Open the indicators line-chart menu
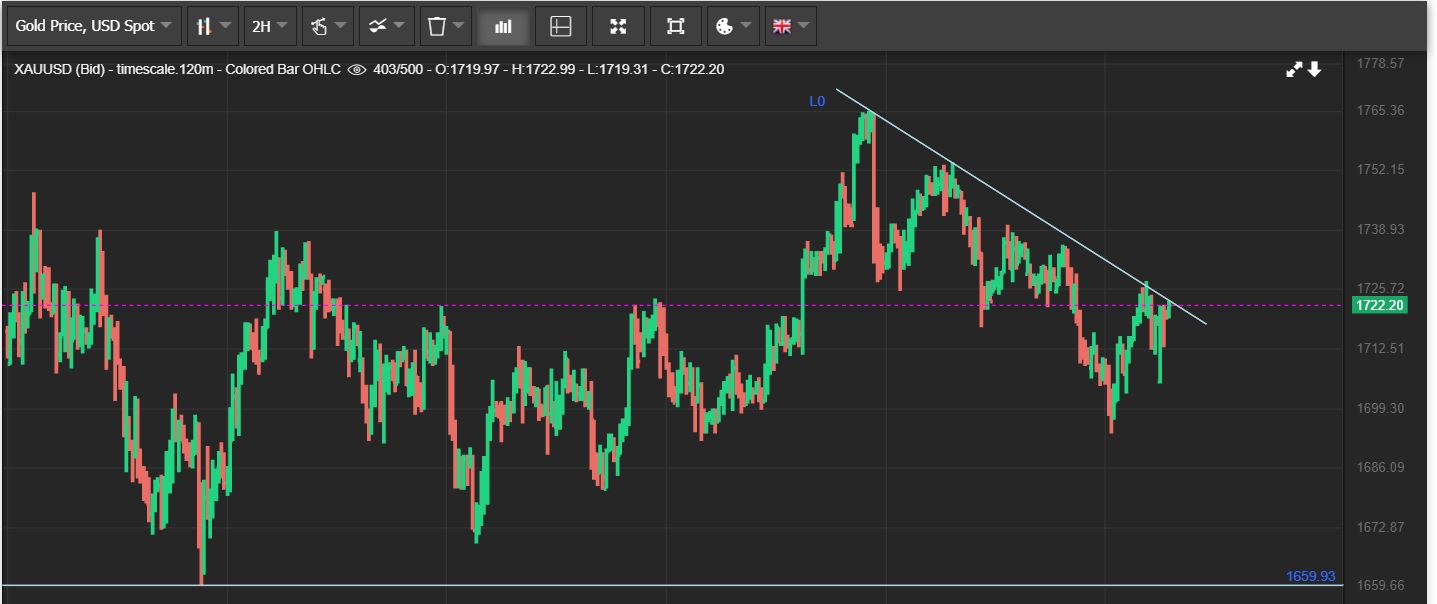 pyautogui.click(x=386, y=26)
